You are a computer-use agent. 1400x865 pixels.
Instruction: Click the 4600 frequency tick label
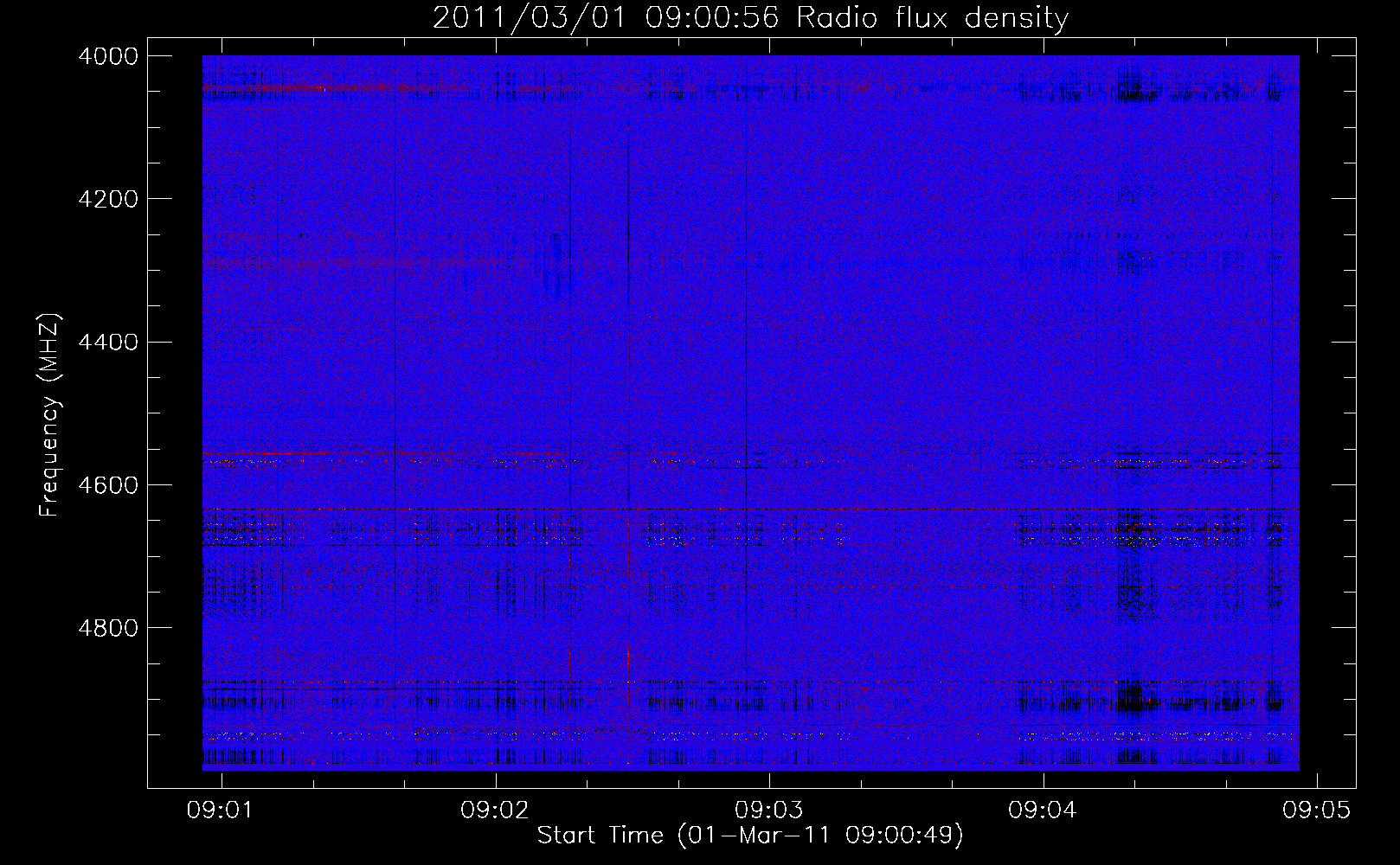tap(108, 485)
